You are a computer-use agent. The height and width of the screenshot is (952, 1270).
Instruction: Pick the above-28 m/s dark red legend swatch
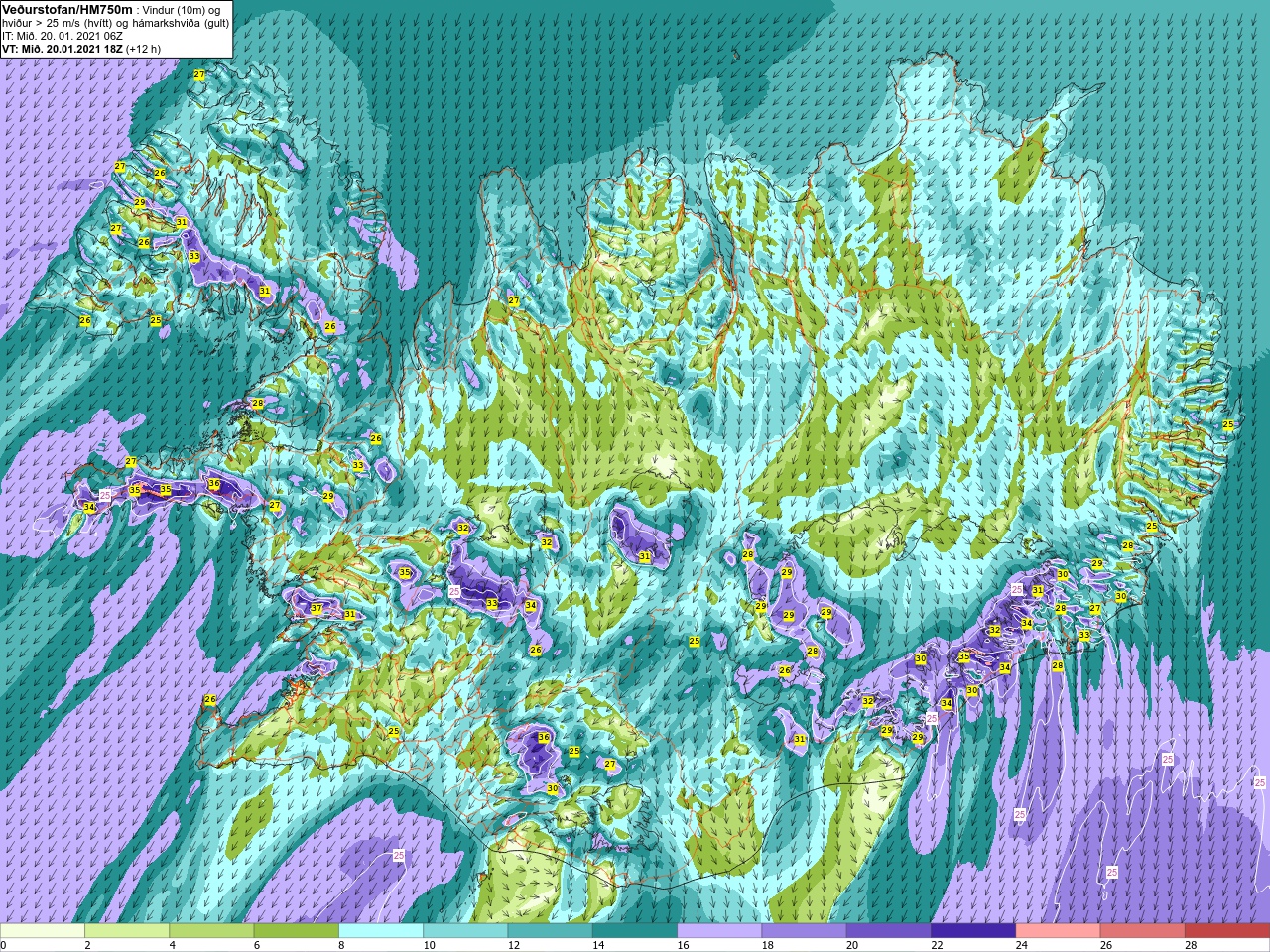[x=1227, y=931]
